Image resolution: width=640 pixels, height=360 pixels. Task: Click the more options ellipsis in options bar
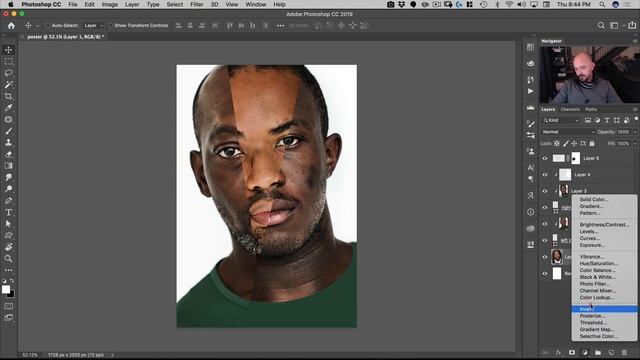280,25
